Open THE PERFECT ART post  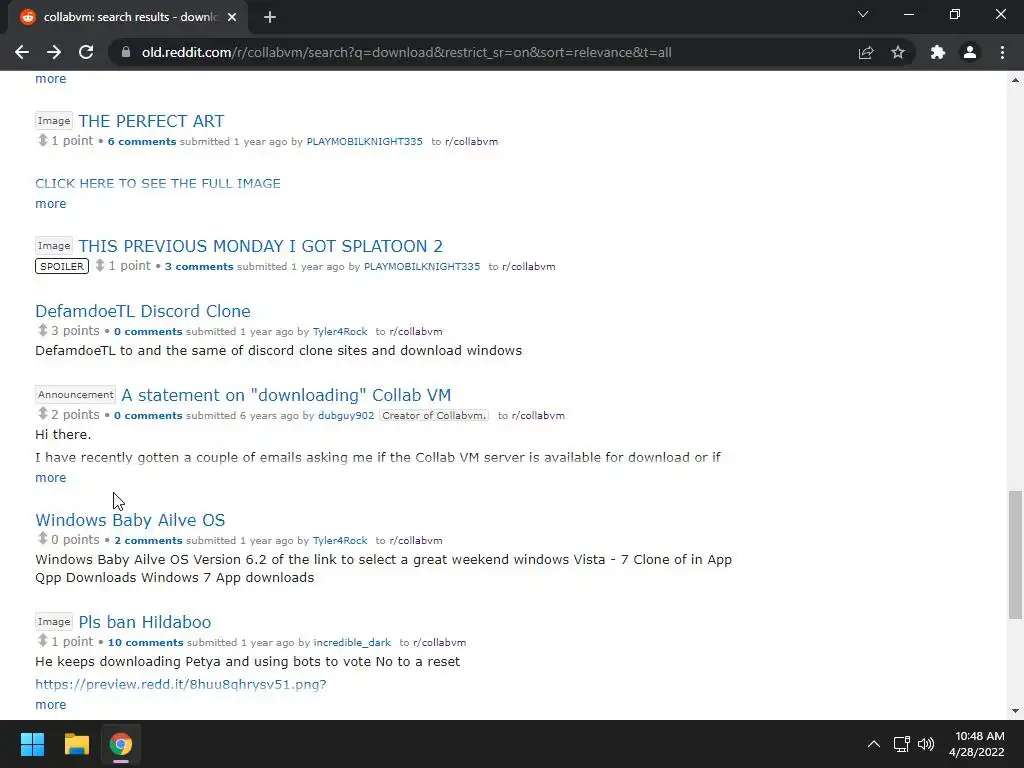[152, 121]
